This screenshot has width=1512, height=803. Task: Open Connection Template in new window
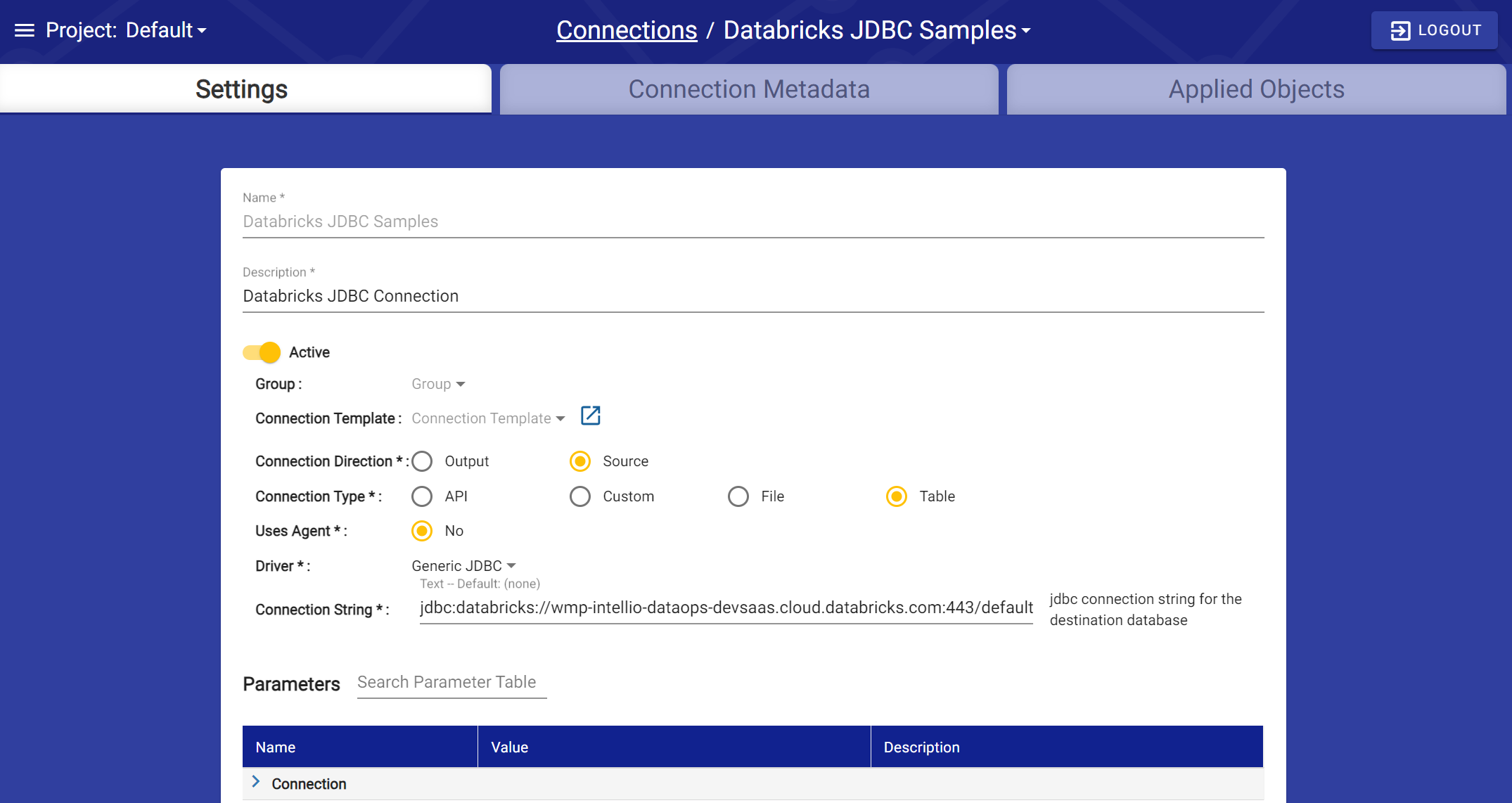pos(590,416)
